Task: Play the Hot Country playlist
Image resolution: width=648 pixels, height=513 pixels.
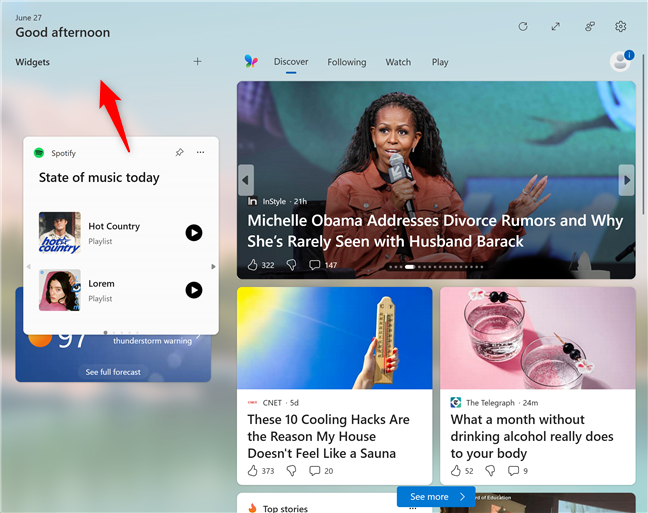Action: point(194,233)
